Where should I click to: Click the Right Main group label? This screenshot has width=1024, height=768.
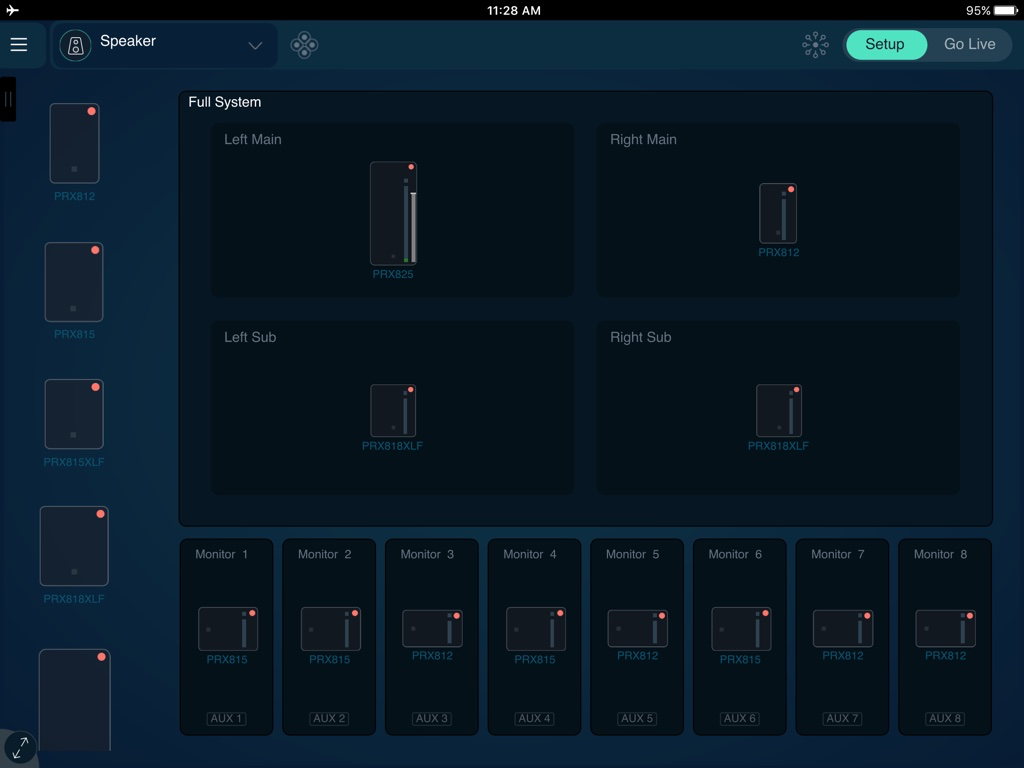pyautogui.click(x=643, y=139)
